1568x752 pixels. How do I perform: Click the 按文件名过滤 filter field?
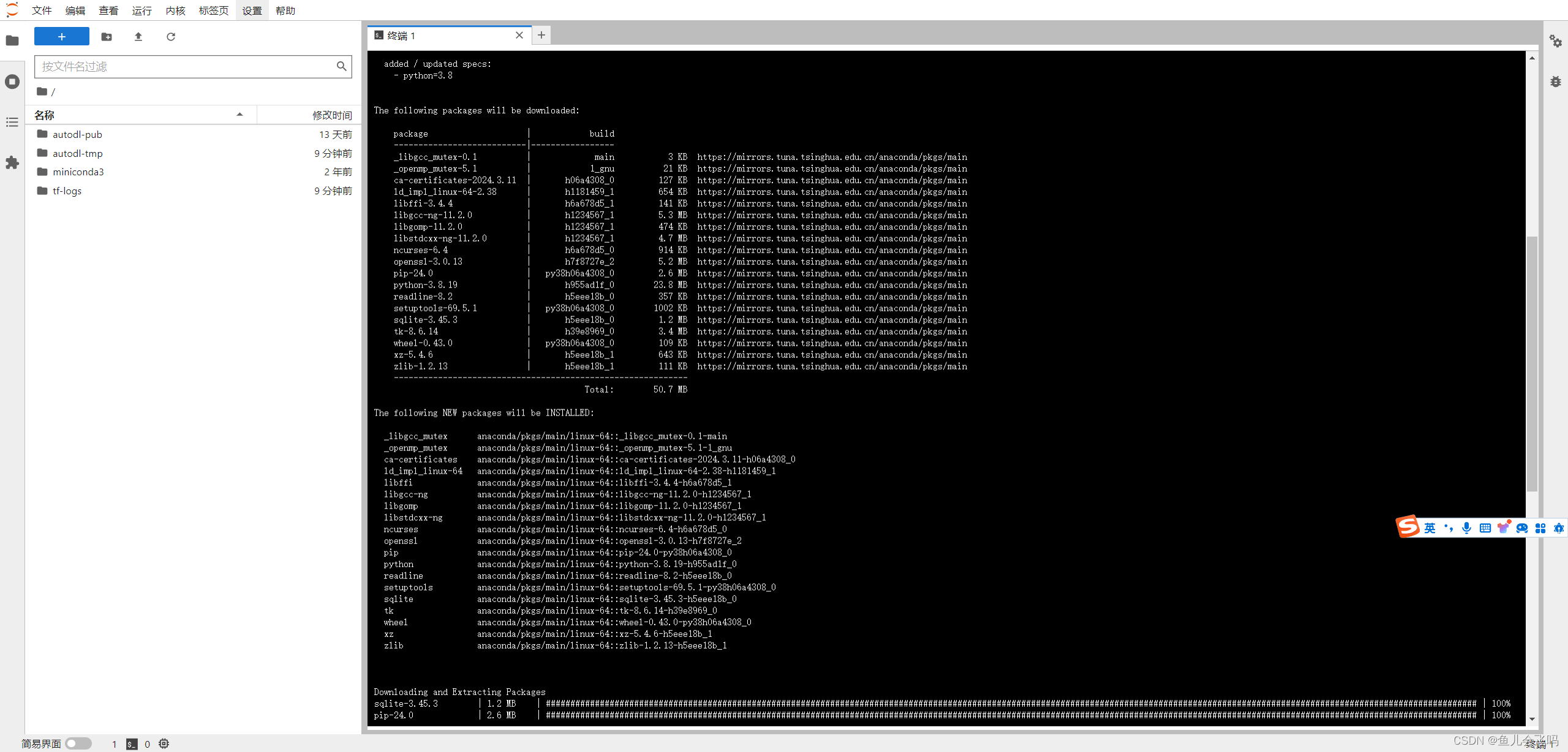184,66
